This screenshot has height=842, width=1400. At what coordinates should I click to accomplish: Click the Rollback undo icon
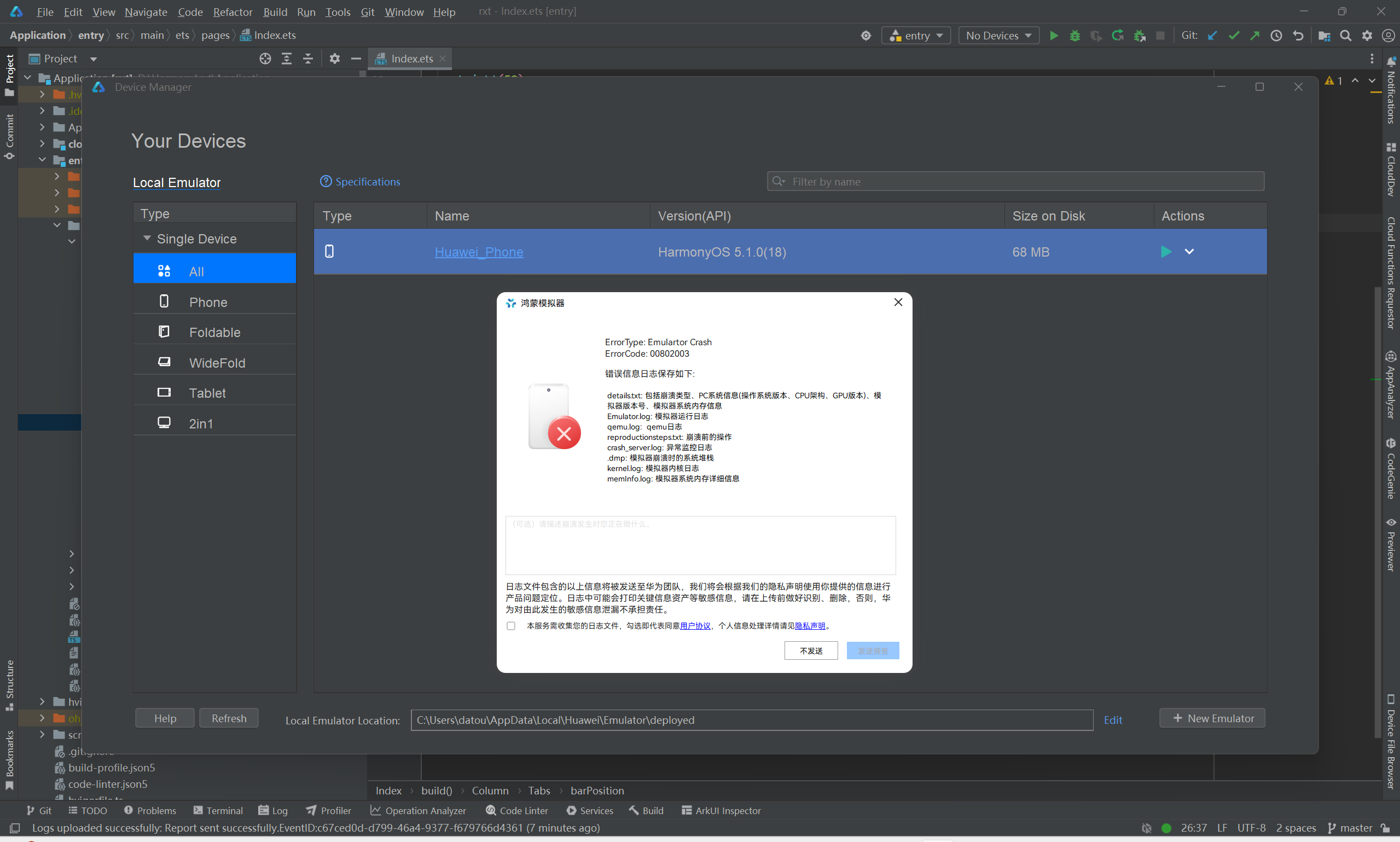[1298, 36]
